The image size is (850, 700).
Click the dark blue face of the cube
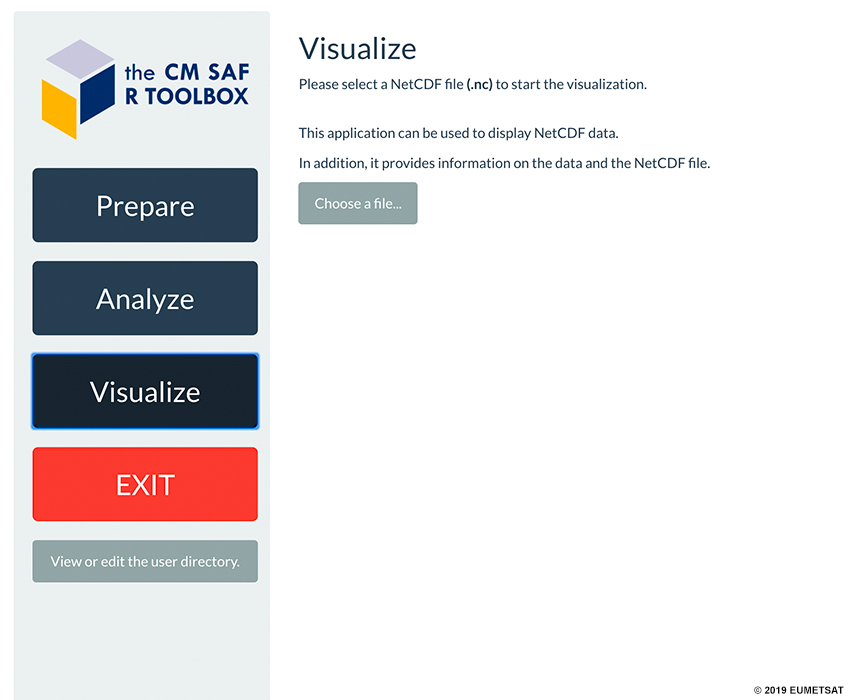coord(98,95)
